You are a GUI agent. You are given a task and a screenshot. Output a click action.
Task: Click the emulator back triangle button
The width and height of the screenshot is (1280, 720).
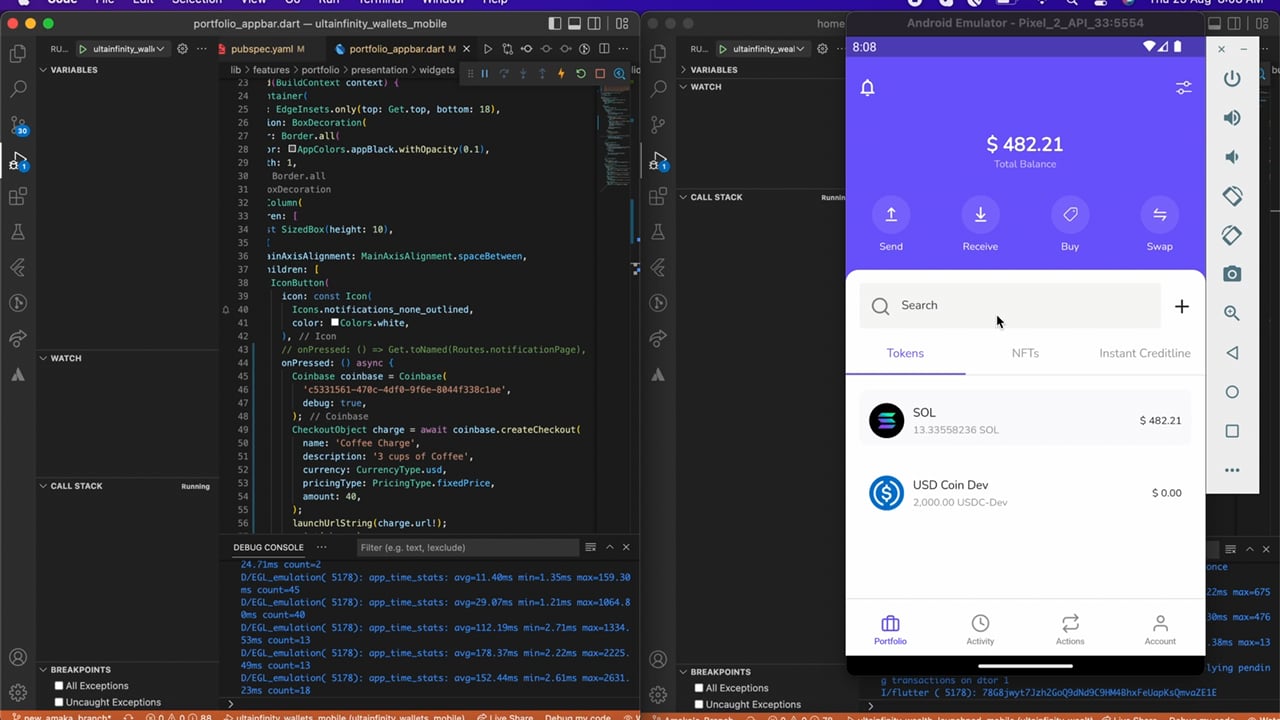[x=1232, y=352]
